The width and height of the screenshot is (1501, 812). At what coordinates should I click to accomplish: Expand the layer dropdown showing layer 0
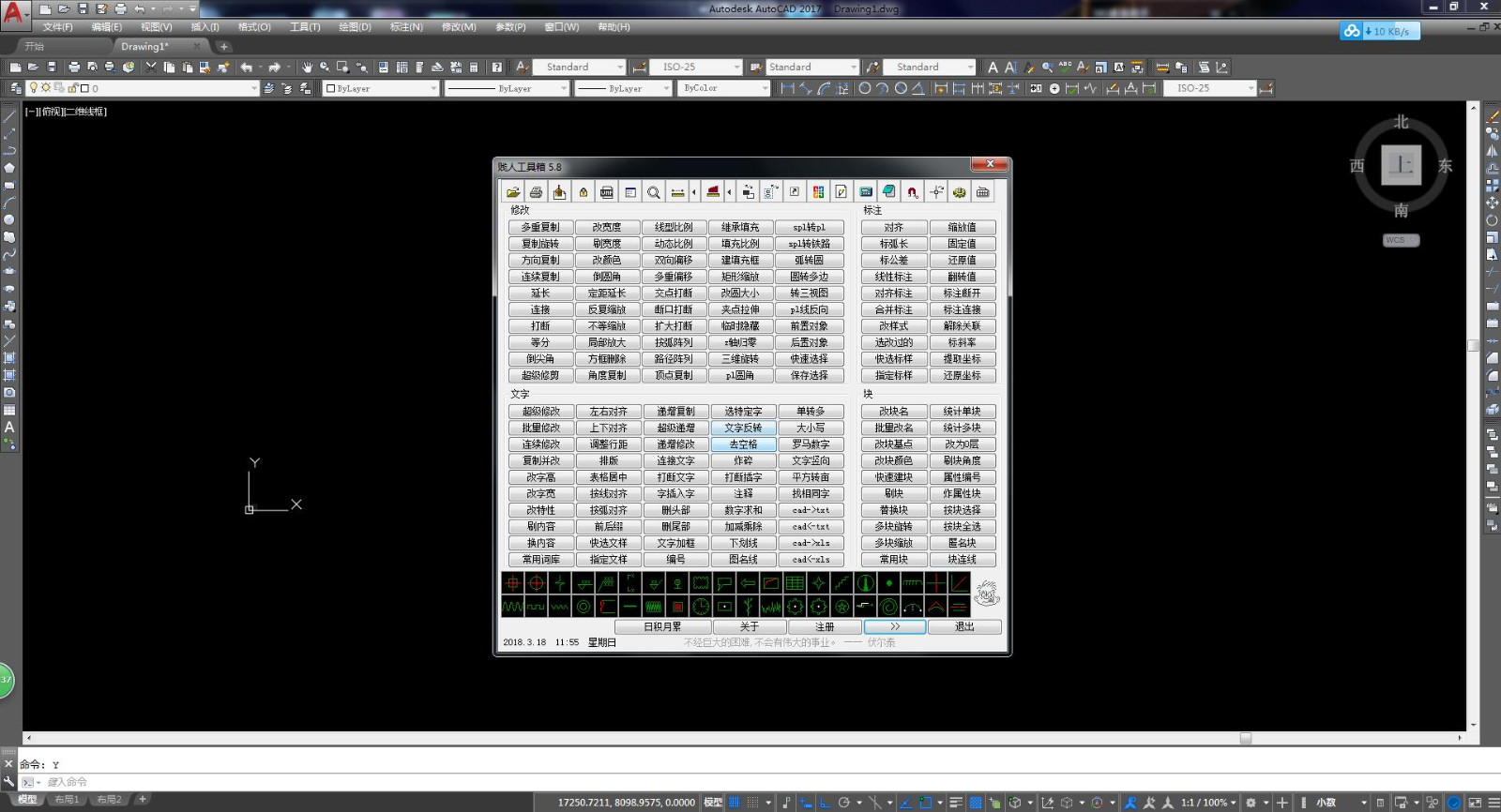144,88
